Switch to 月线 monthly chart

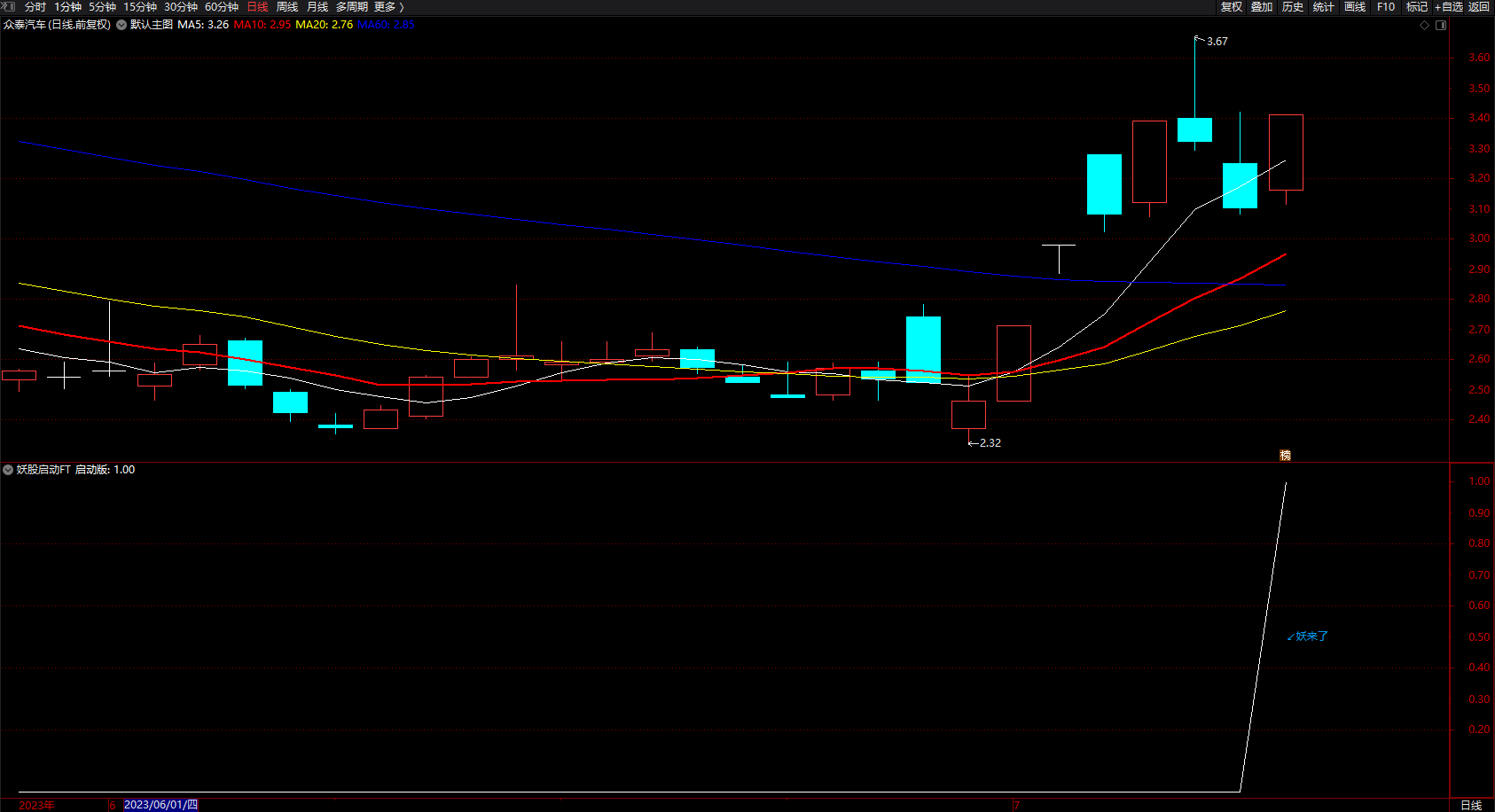point(317,7)
